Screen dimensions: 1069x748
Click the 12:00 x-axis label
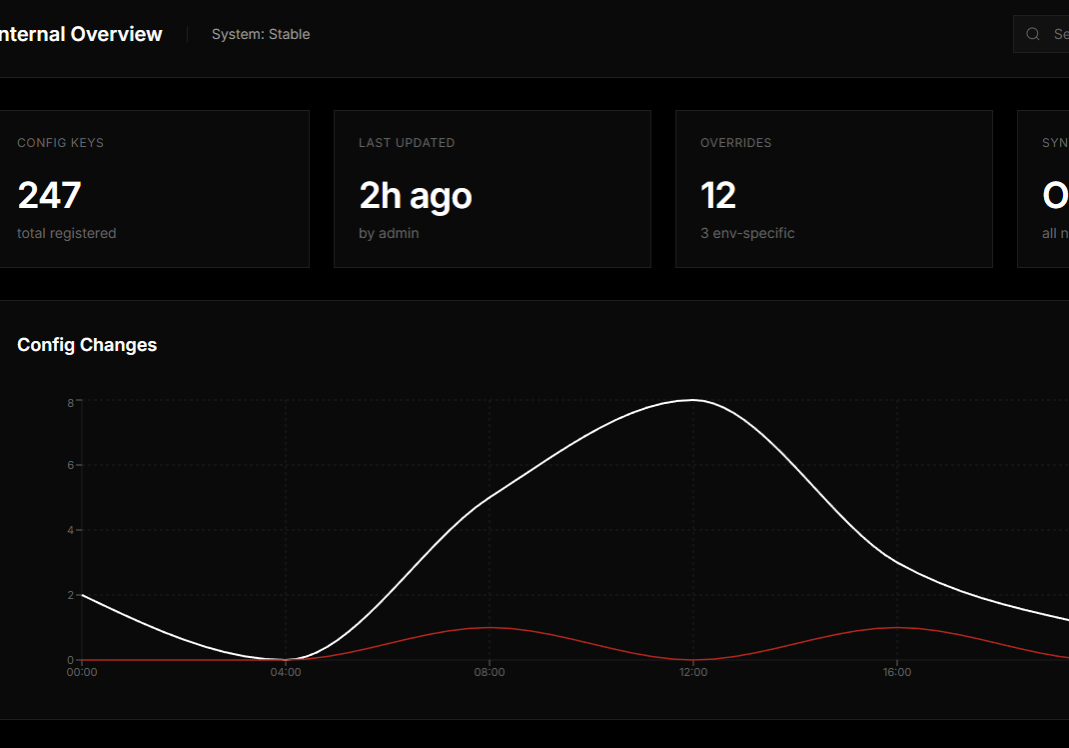click(693, 672)
